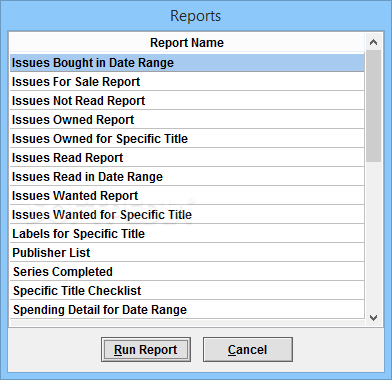Select the Issues For Sale Report row
The height and width of the screenshot is (380, 392).
click(187, 82)
